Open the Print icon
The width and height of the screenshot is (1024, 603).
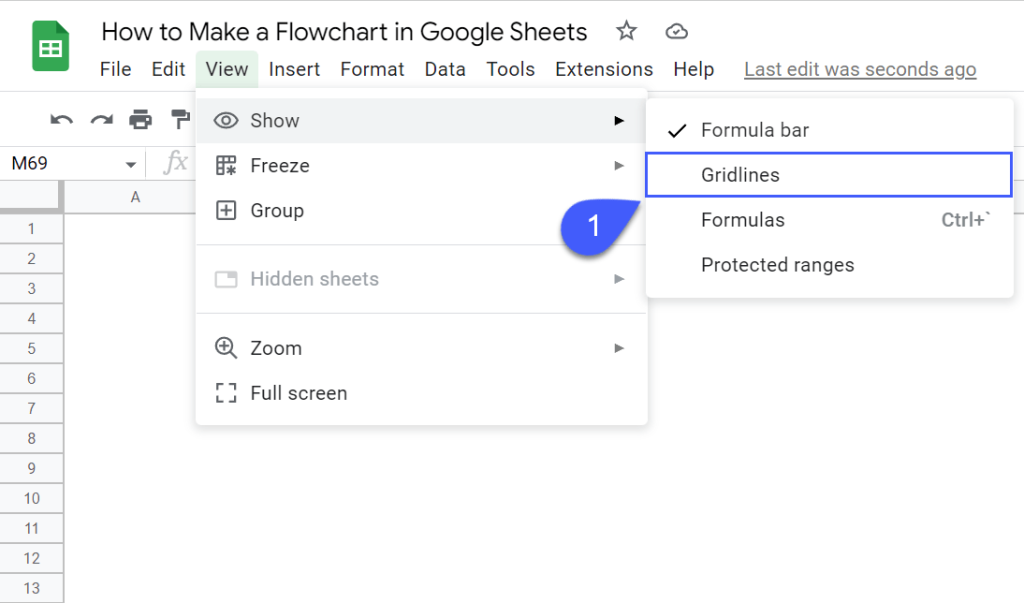tap(140, 119)
